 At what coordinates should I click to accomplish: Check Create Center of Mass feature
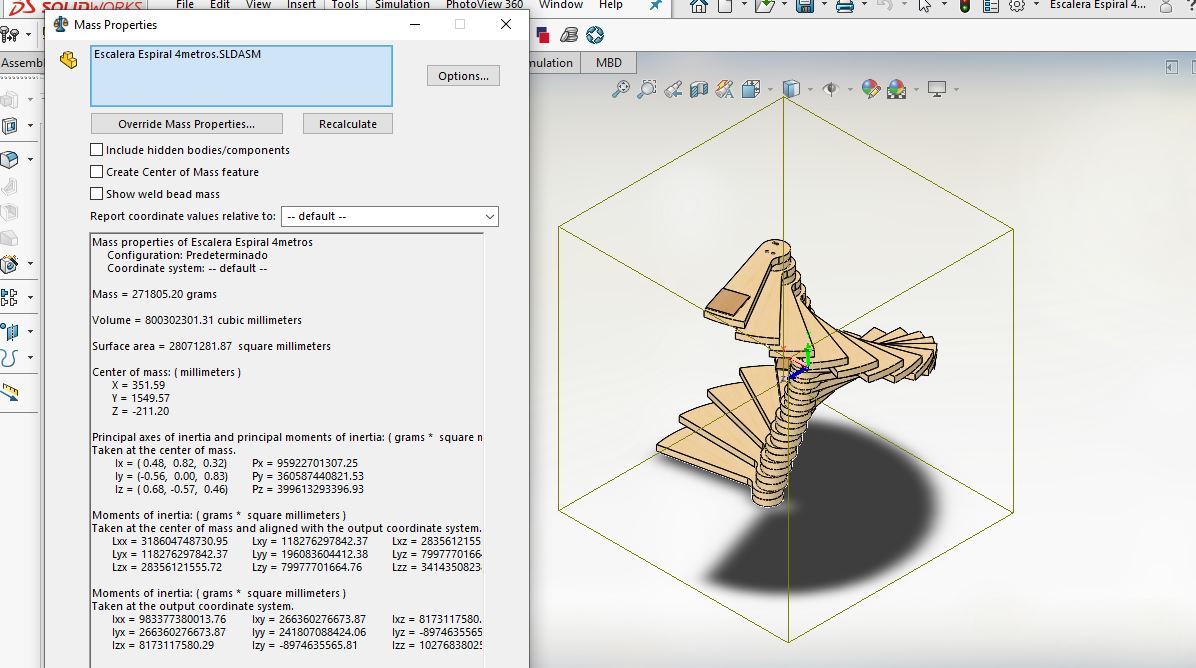(97, 172)
